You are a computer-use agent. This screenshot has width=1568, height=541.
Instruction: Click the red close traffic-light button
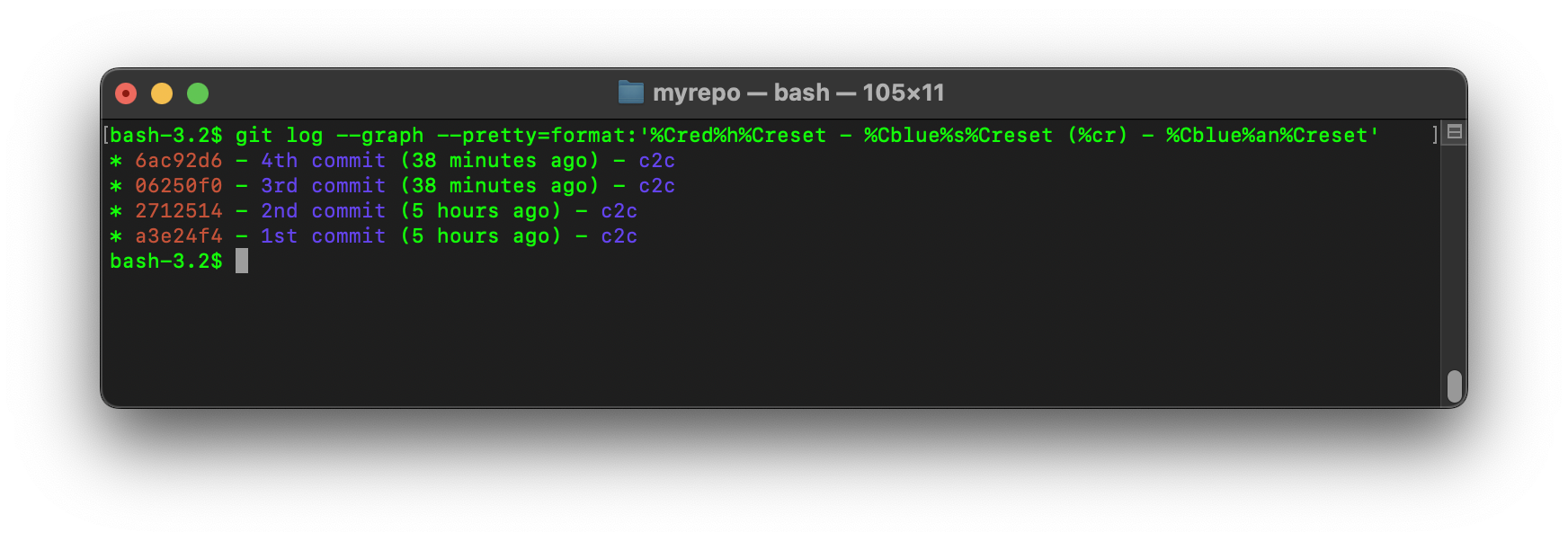[x=126, y=93]
